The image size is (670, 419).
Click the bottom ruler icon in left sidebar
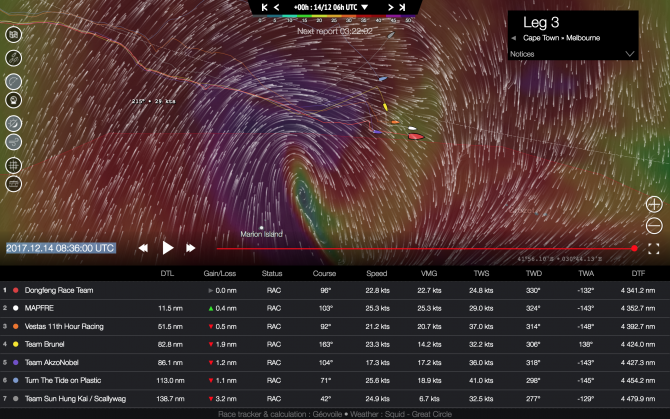[14, 184]
